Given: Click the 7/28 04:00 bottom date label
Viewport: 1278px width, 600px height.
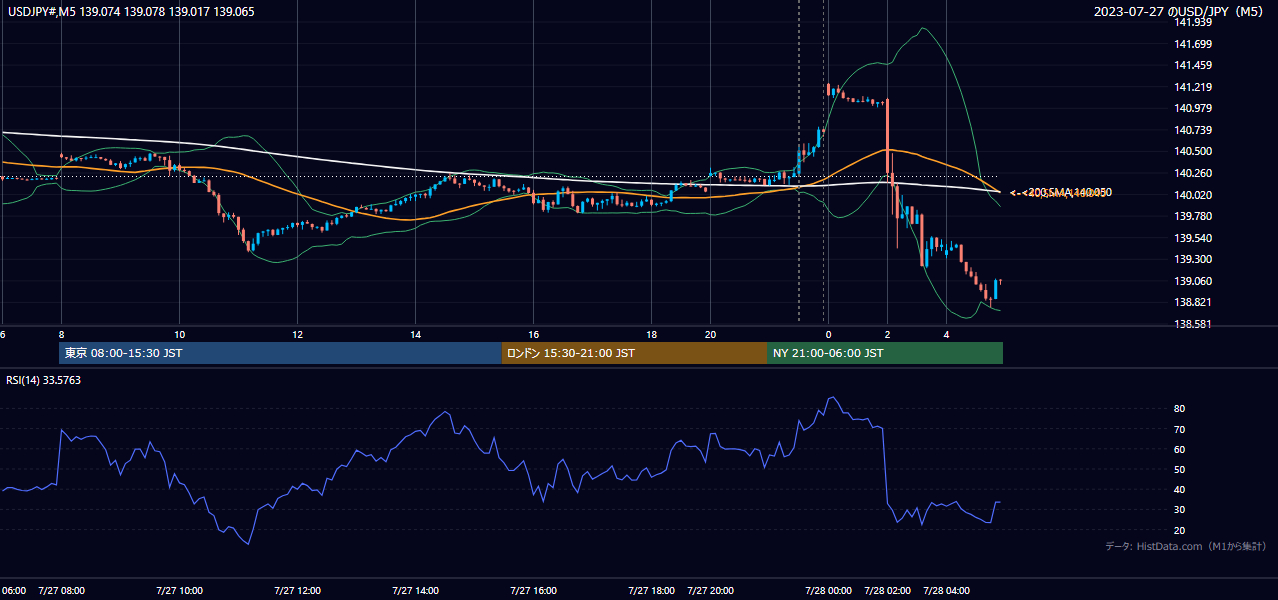Looking at the screenshot, I should click(x=946, y=590).
